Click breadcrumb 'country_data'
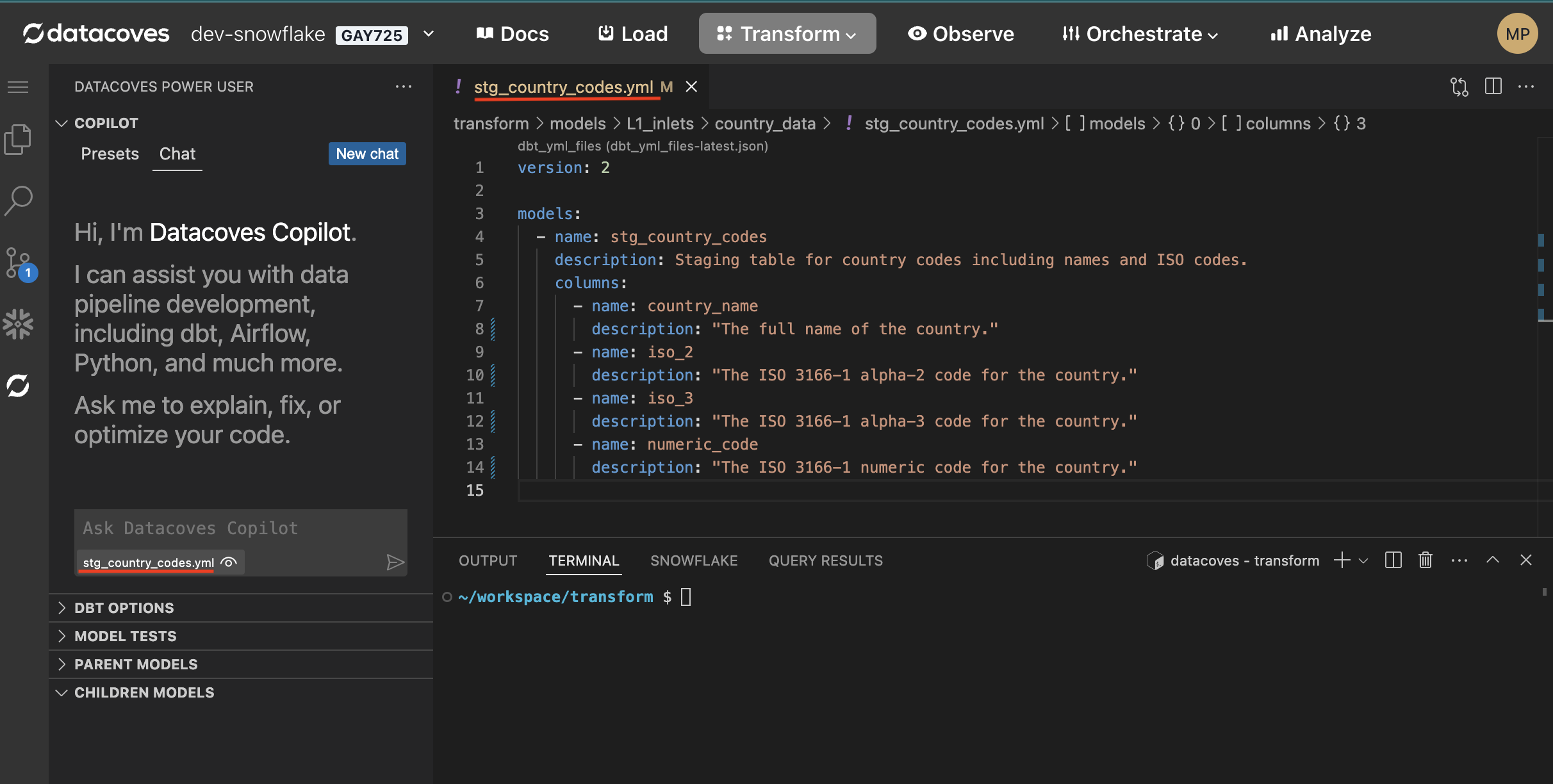Image resolution: width=1553 pixels, height=784 pixels. [765, 123]
